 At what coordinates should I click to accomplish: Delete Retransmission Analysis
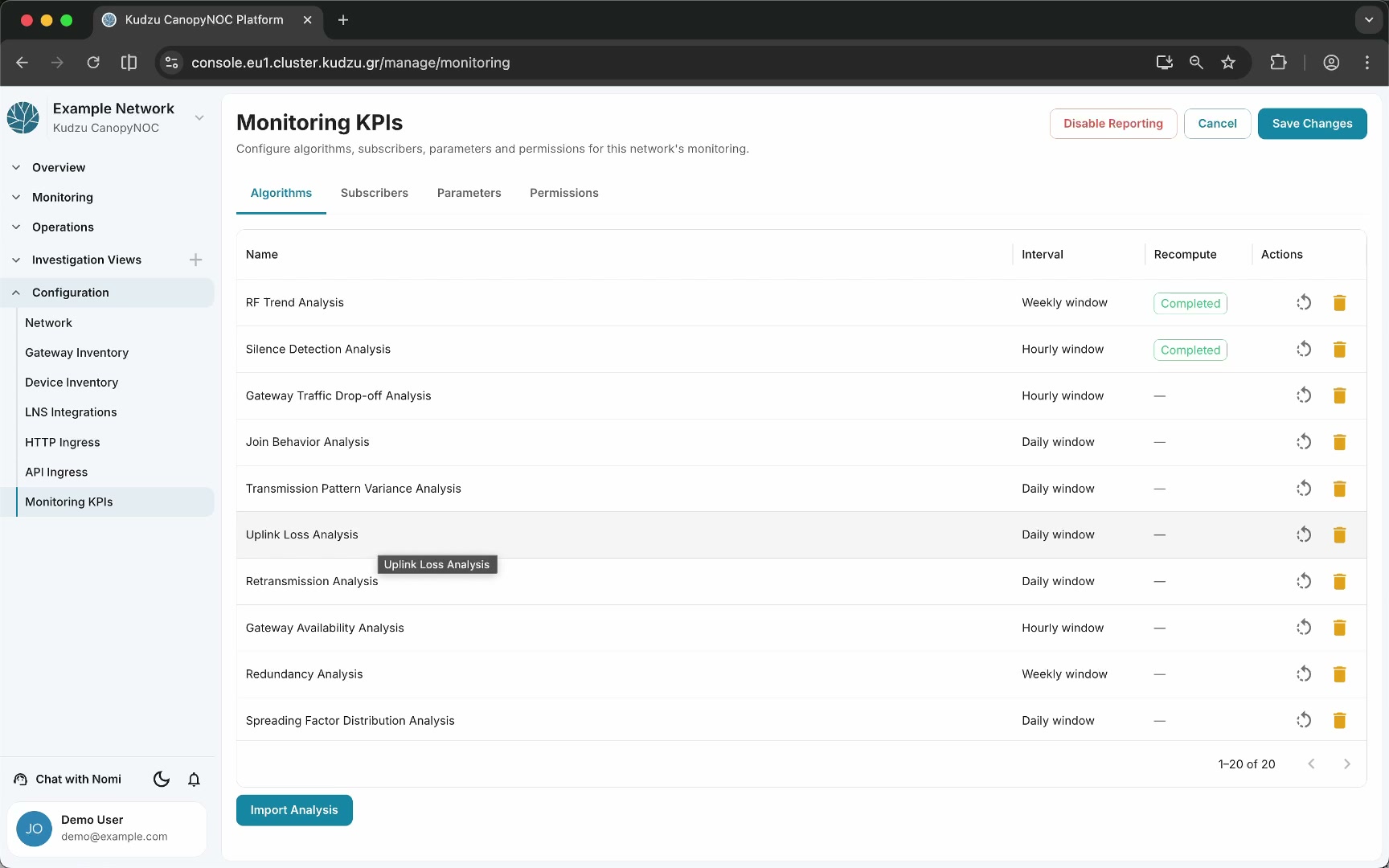tap(1339, 581)
